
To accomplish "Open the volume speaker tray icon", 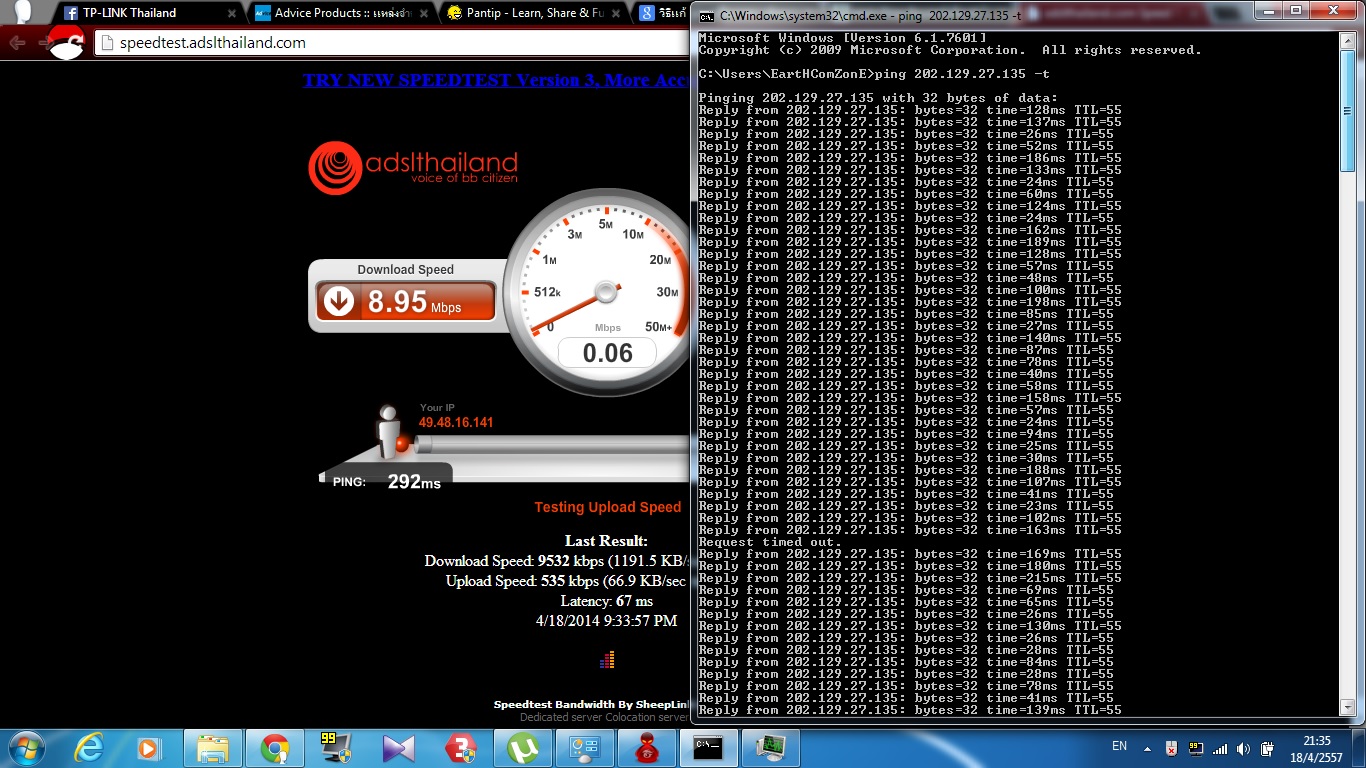I will [x=1244, y=747].
